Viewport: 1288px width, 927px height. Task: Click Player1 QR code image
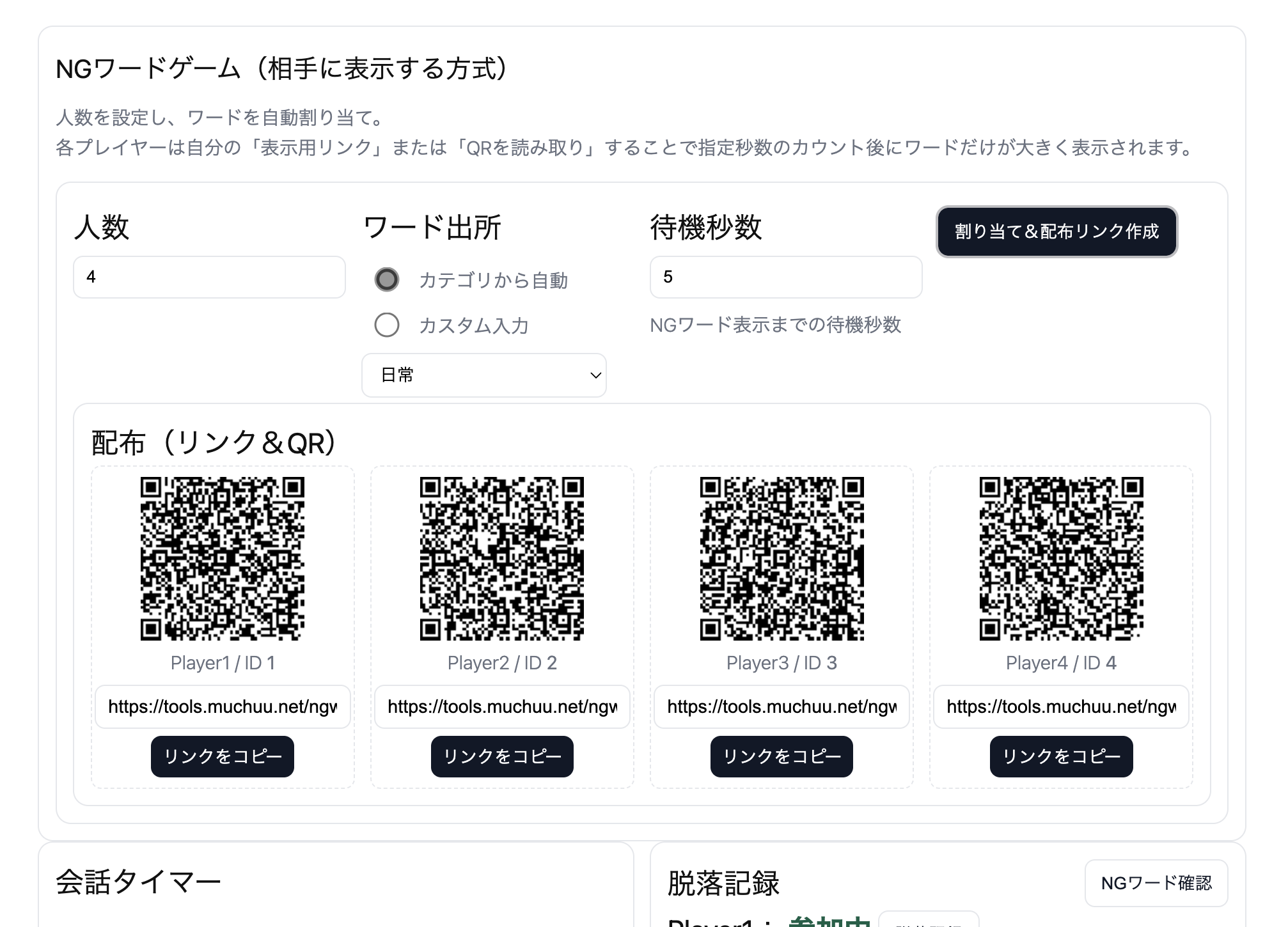coord(223,559)
